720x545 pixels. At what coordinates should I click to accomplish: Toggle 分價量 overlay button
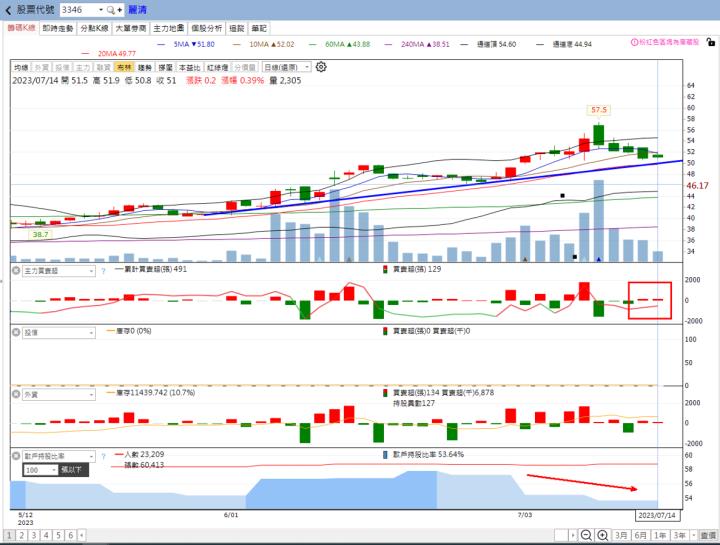coord(245,67)
